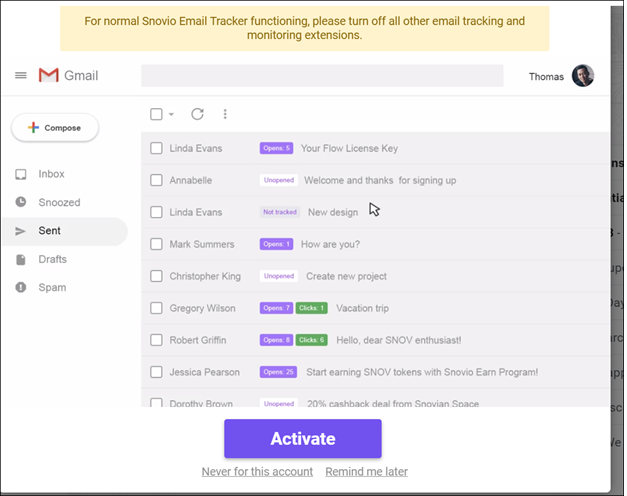Click Never for this account link
This screenshot has width=627, height=496.
pos(257,471)
